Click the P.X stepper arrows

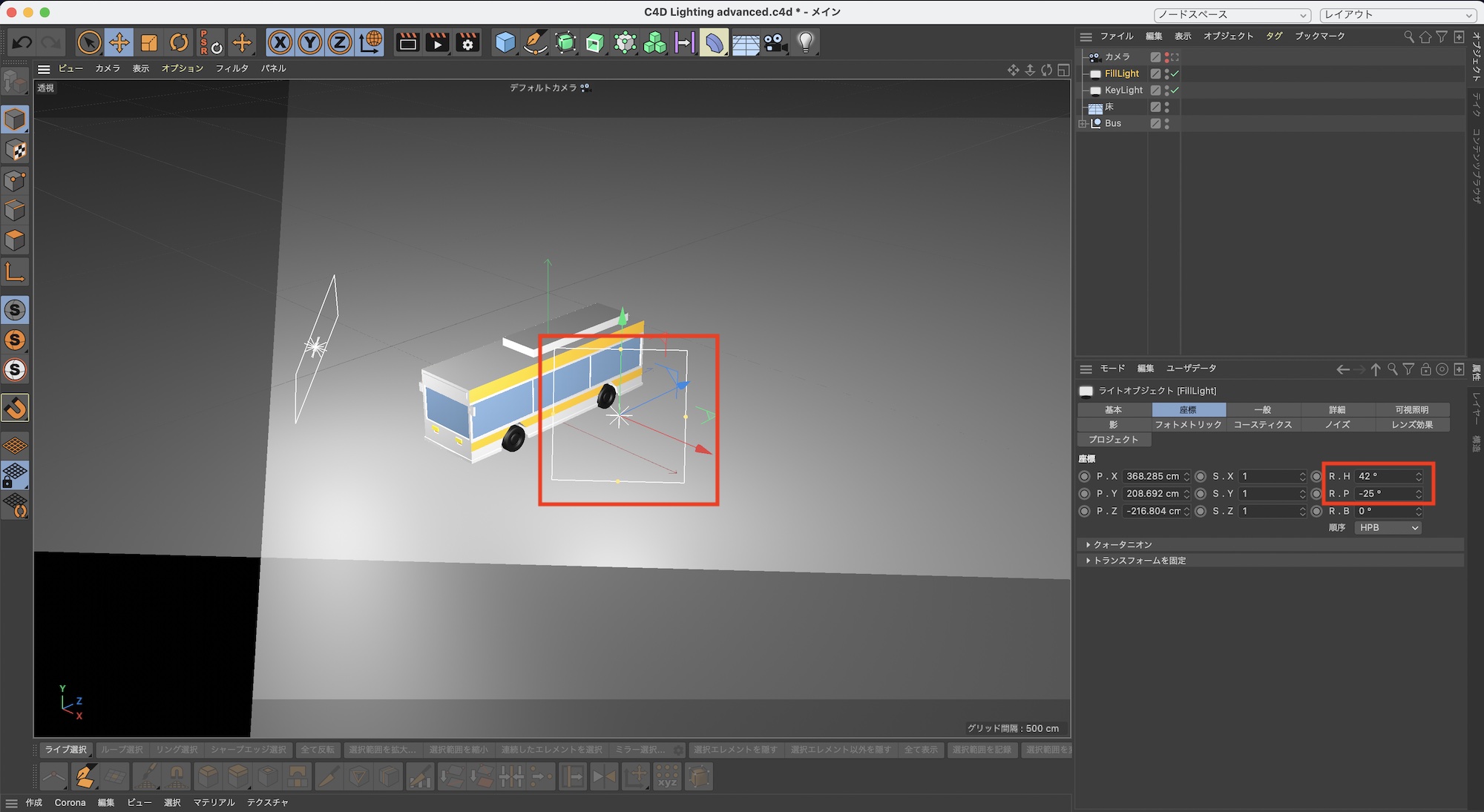click(x=1186, y=476)
